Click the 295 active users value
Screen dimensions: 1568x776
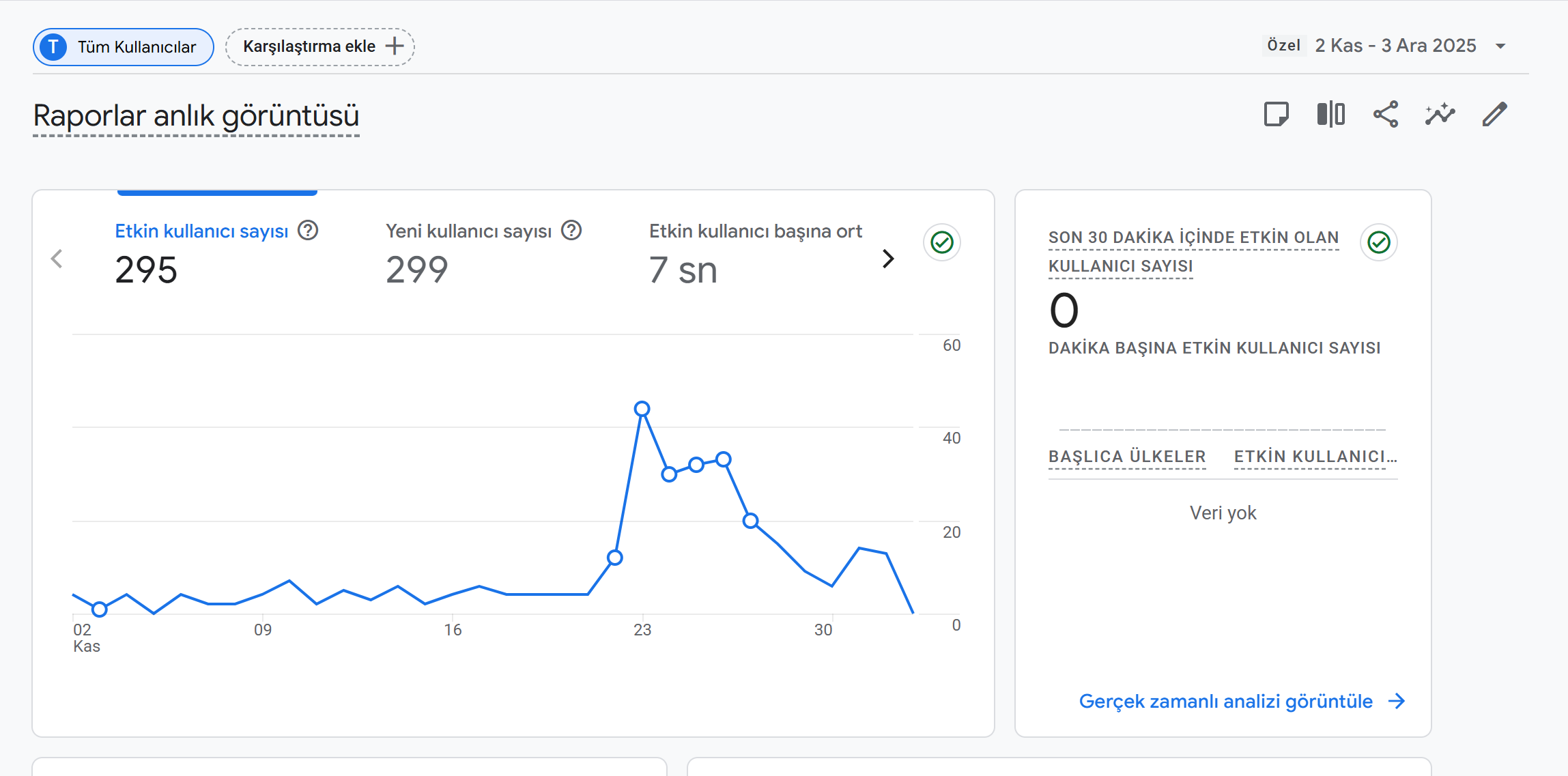[146, 270]
